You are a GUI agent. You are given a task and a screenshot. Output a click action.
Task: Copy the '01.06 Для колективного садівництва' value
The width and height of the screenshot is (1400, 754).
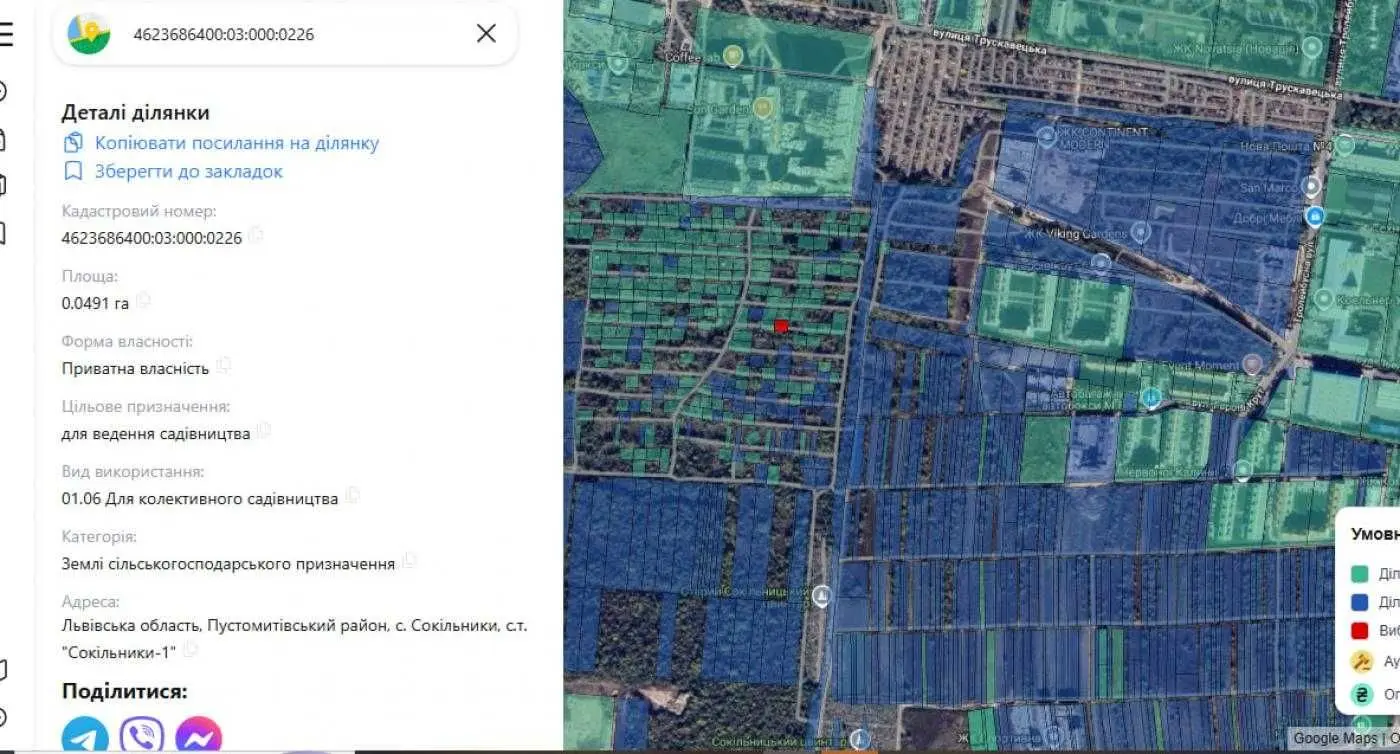pos(352,495)
